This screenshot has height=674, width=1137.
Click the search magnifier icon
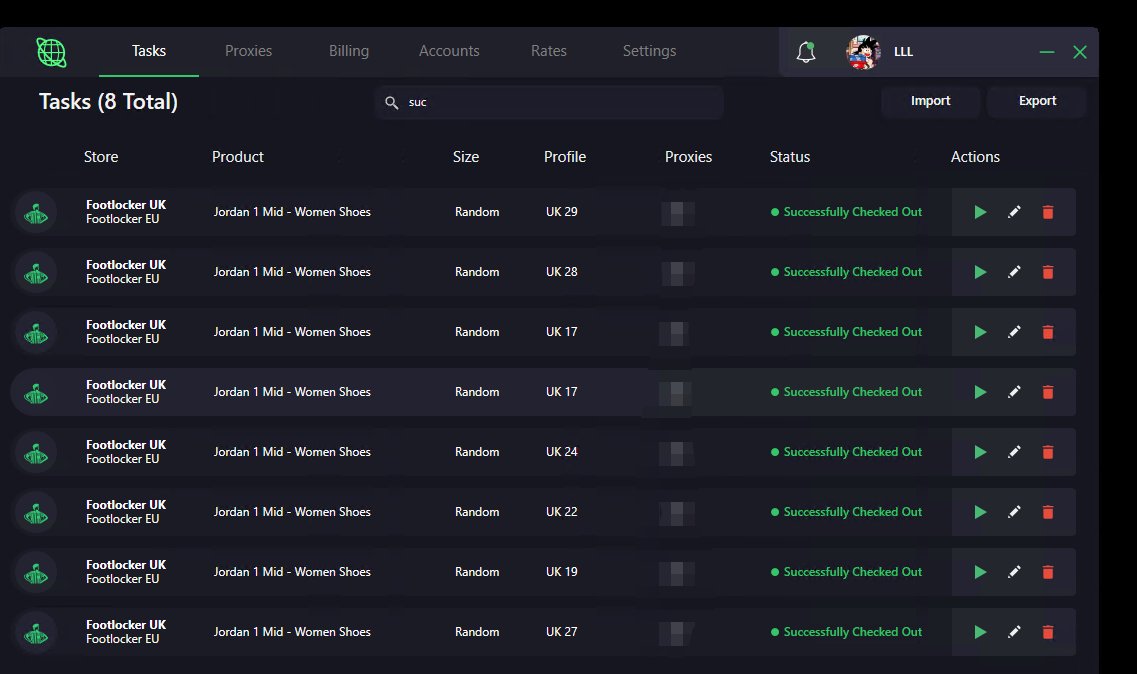[392, 102]
